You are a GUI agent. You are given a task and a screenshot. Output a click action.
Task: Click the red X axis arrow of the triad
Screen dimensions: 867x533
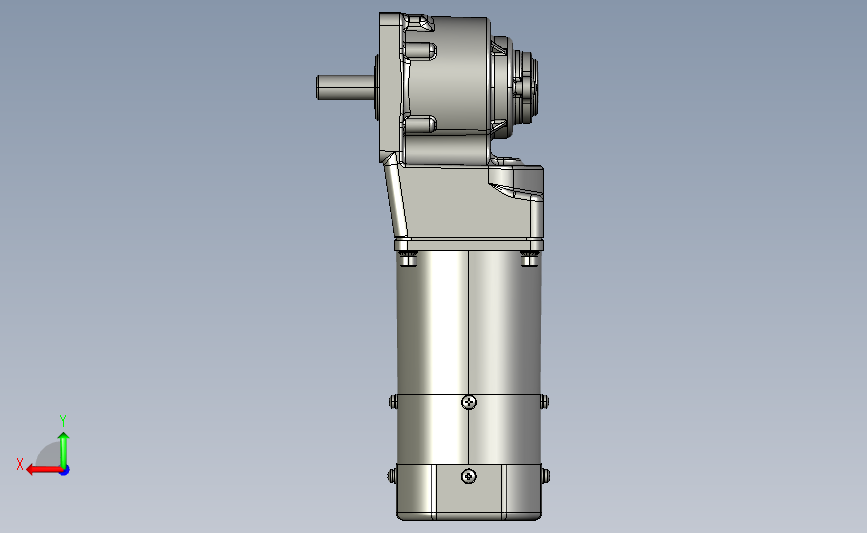[x=44, y=470]
